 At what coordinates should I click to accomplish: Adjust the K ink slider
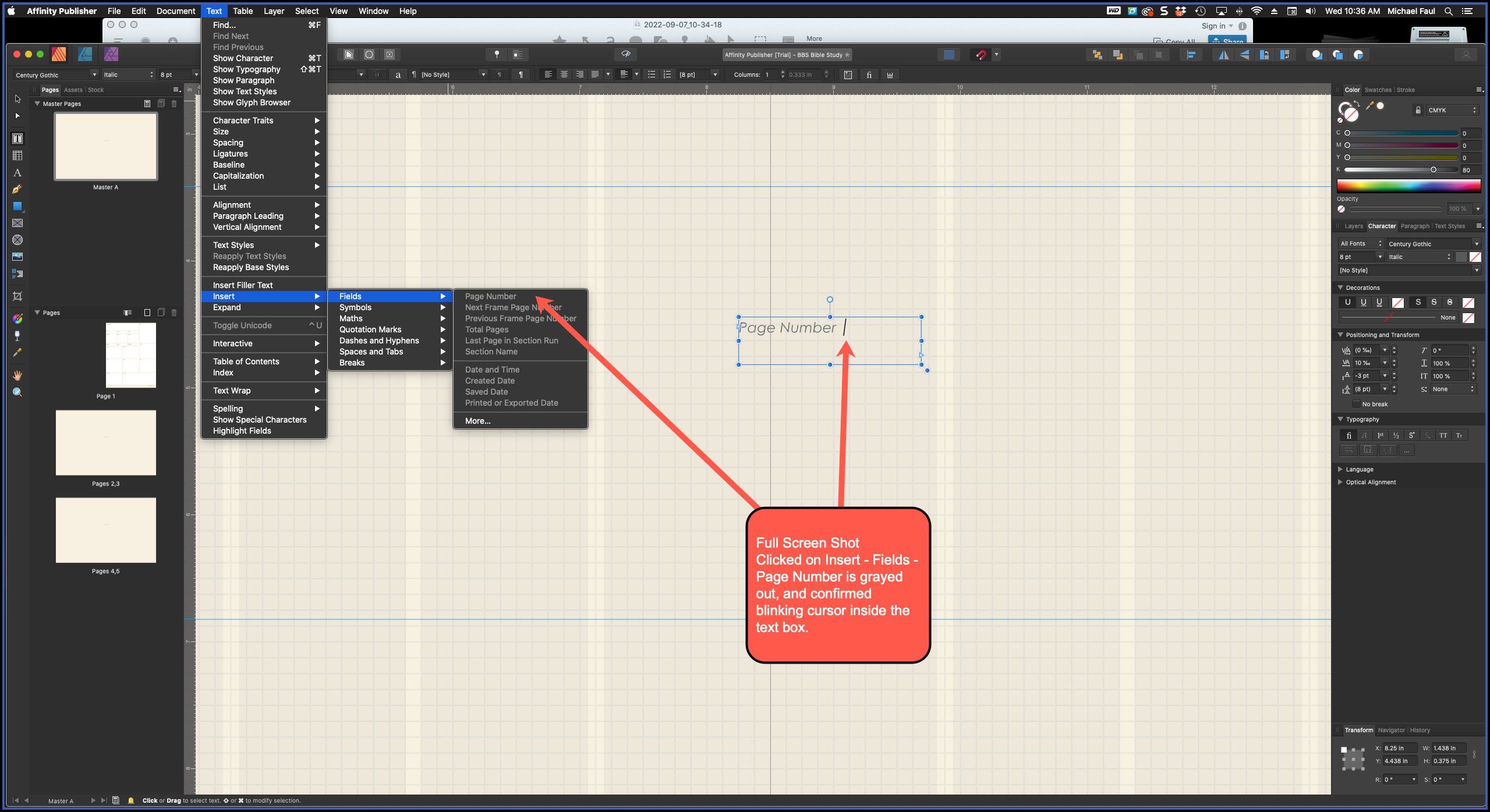click(1434, 169)
